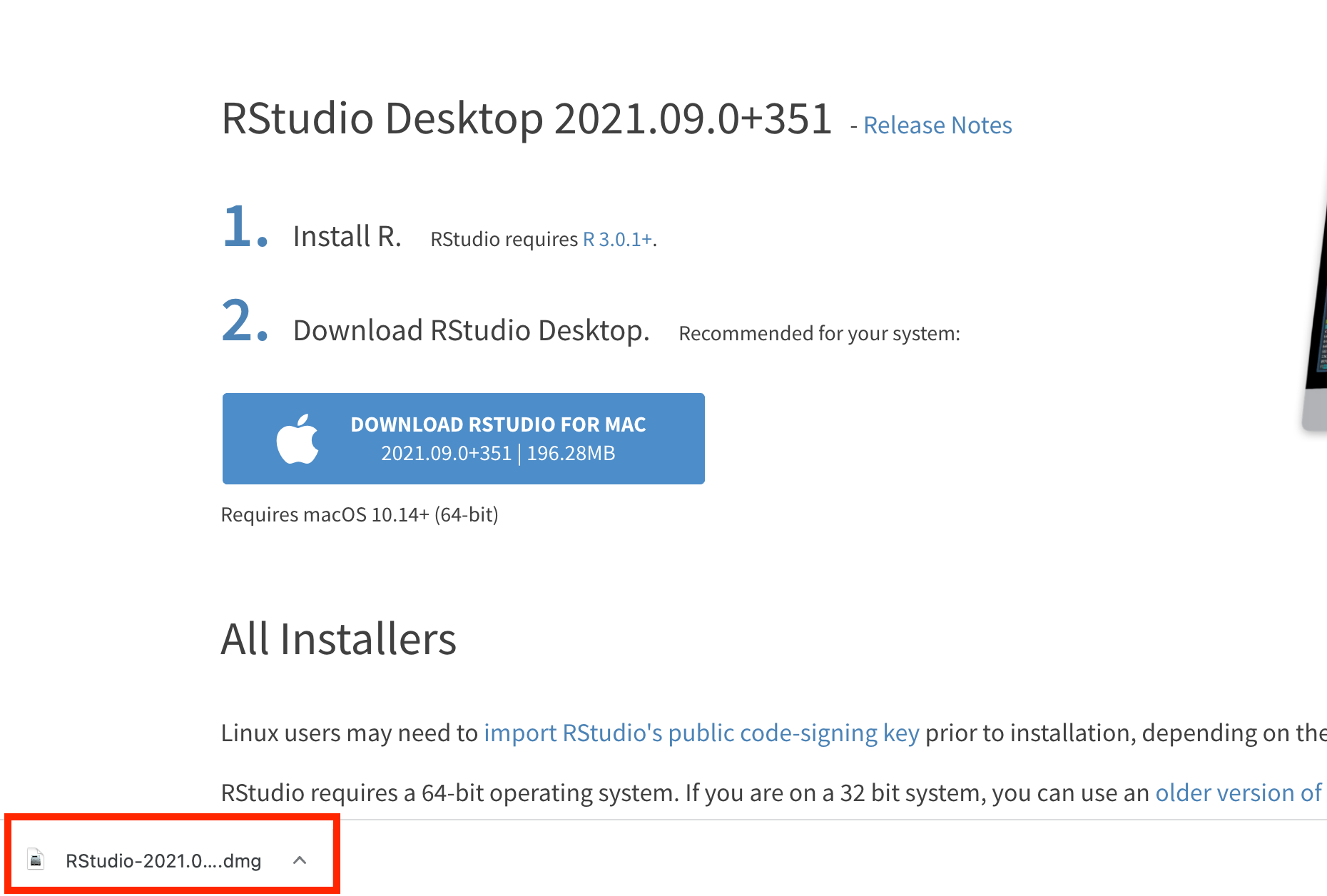This screenshot has height=896, width=1327.
Task: Open the older version link
Action: 1239,793
